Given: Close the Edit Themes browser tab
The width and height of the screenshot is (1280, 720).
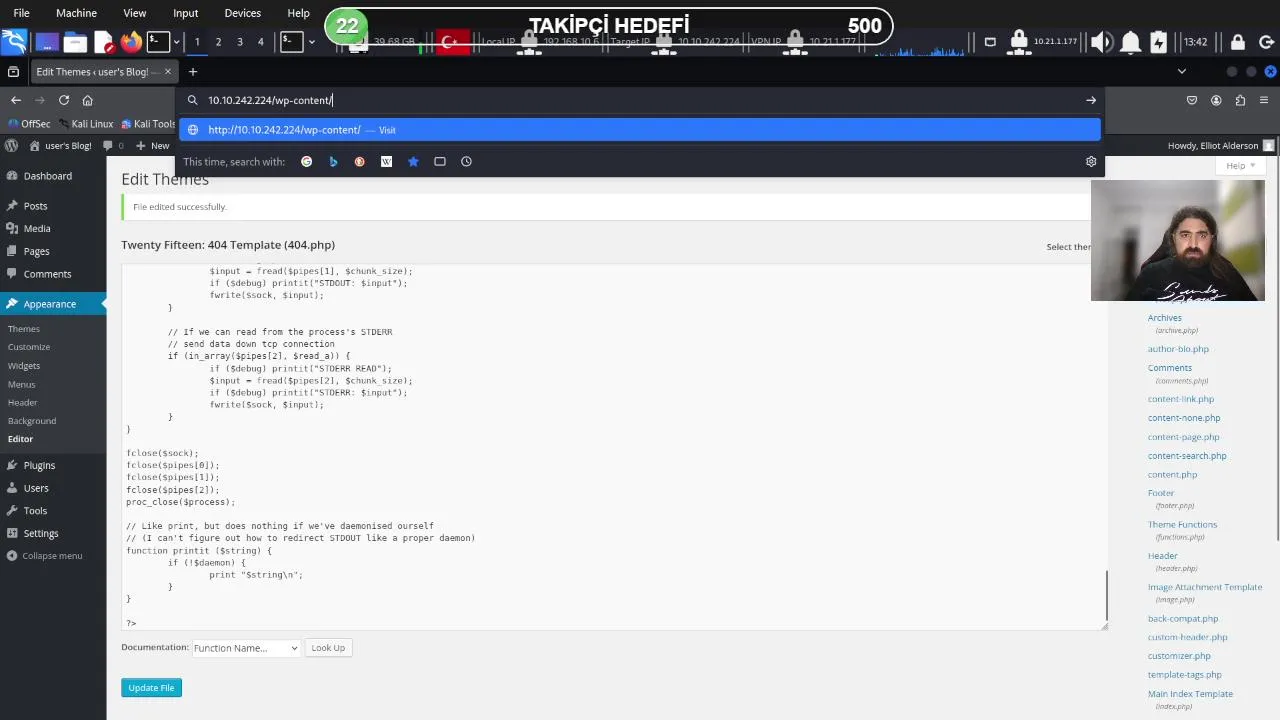Looking at the screenshot, I should click(167, 72).
